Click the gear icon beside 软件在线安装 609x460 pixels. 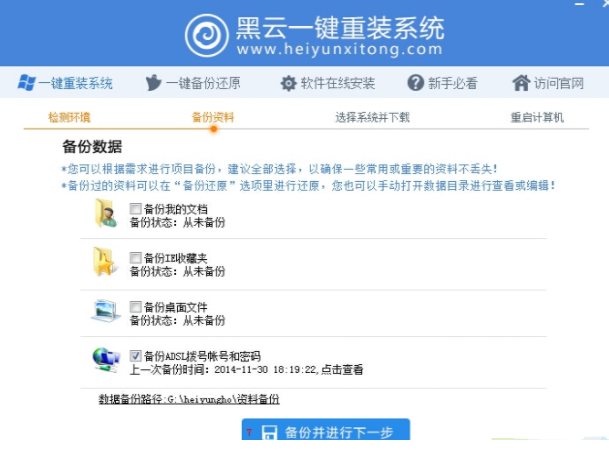(288, 83)
